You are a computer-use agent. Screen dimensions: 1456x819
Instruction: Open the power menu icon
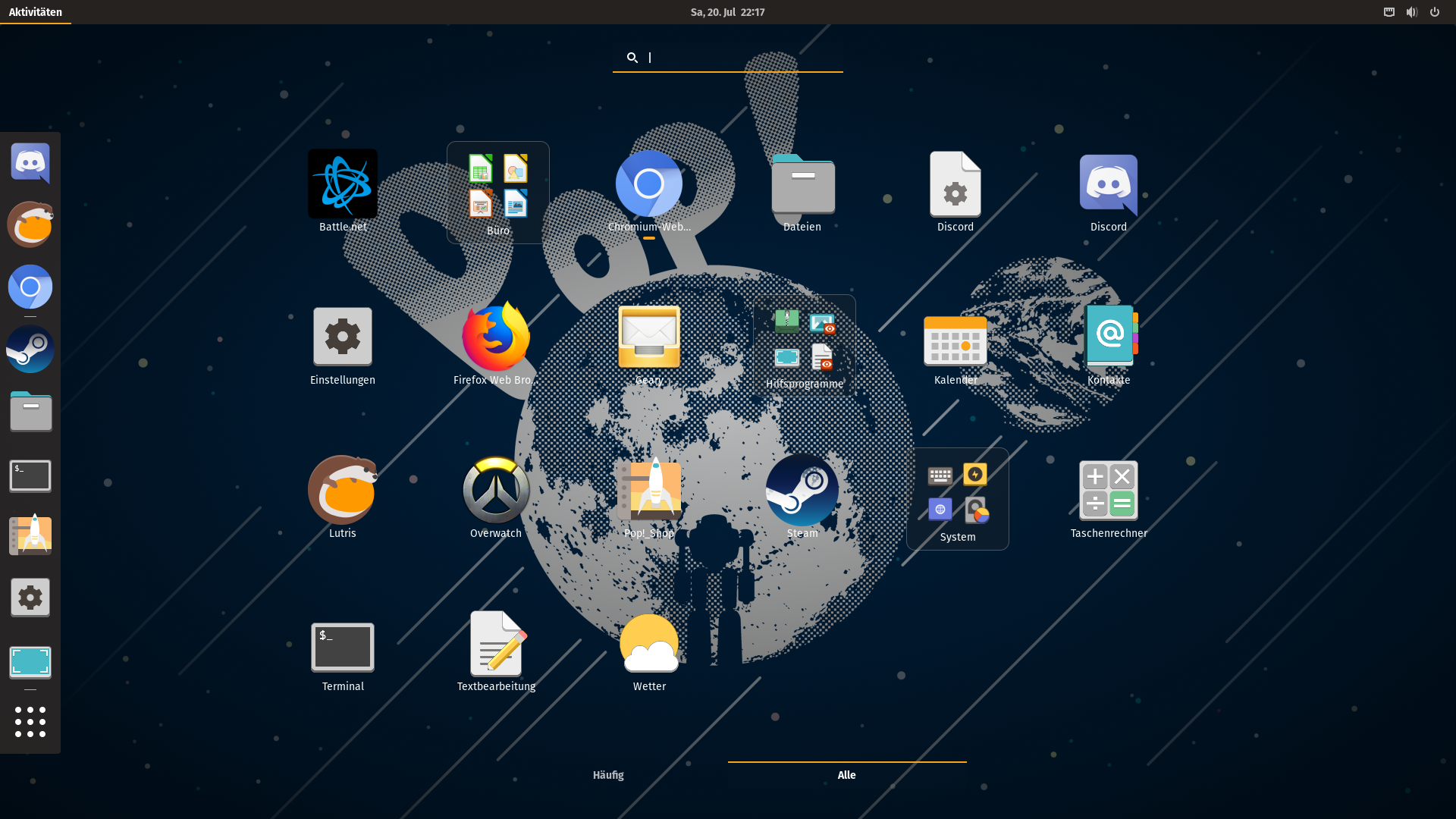[x=1435, y=12]
